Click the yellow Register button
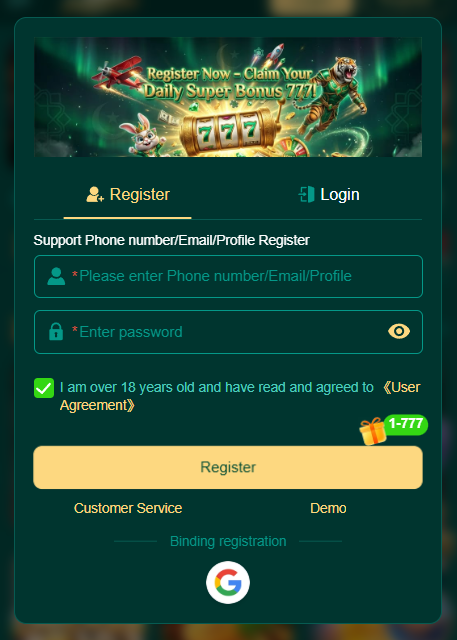This screenshot has width=457, height=640. point(228,467)
